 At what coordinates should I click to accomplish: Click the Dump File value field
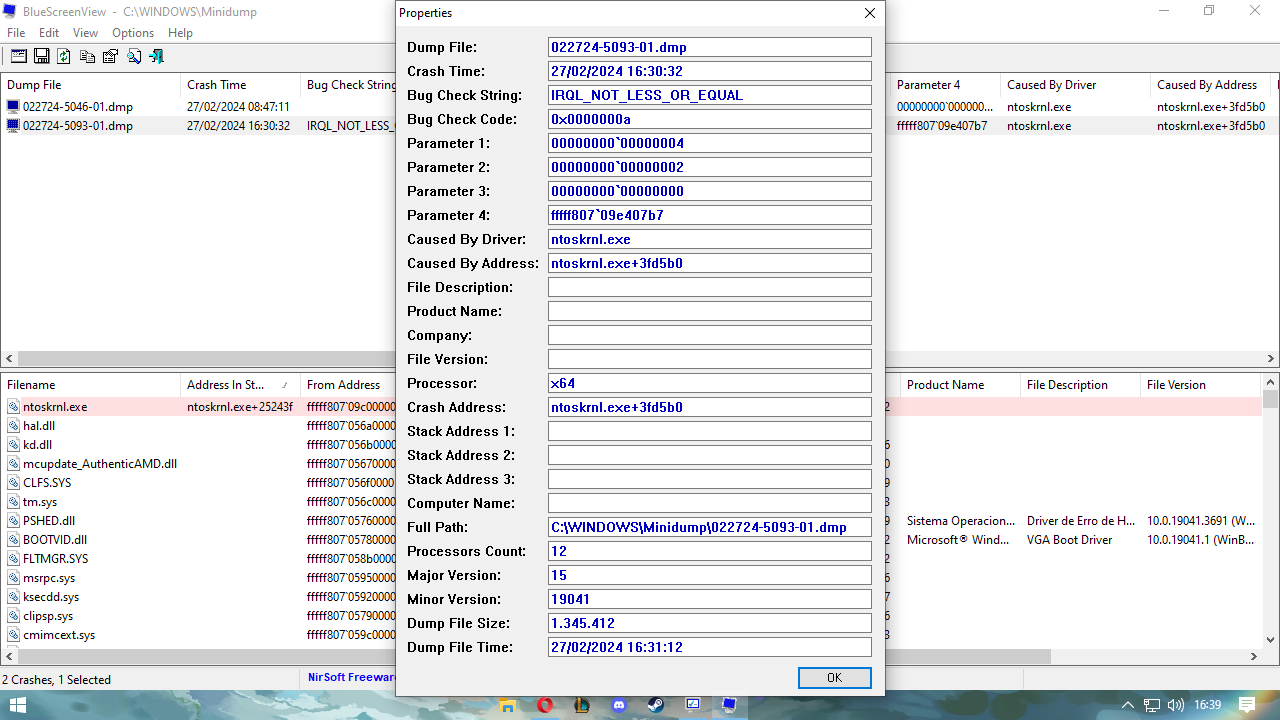pos(710,47)
